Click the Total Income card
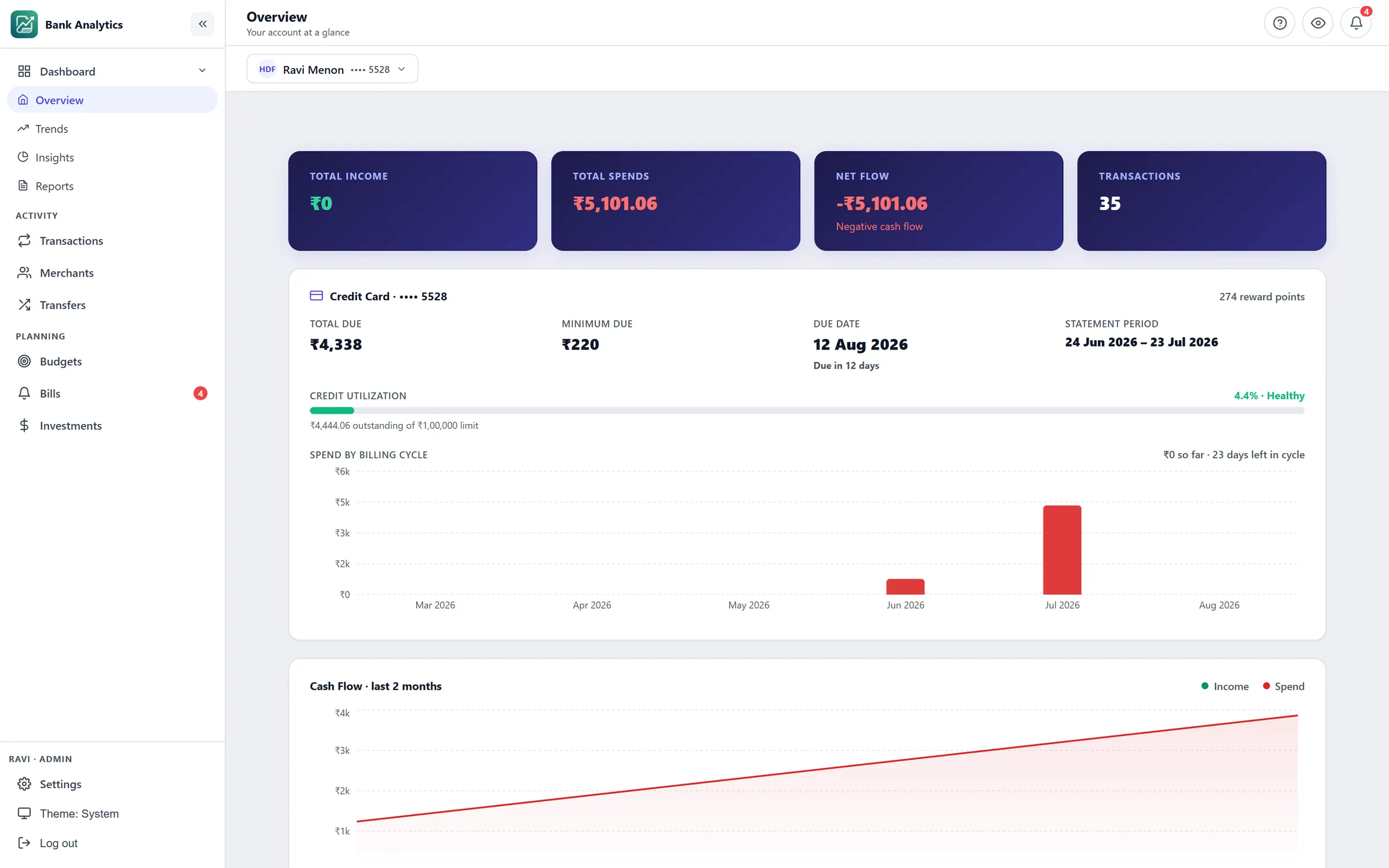Viewport: 1389px width, 868px height. pos(413,201)
